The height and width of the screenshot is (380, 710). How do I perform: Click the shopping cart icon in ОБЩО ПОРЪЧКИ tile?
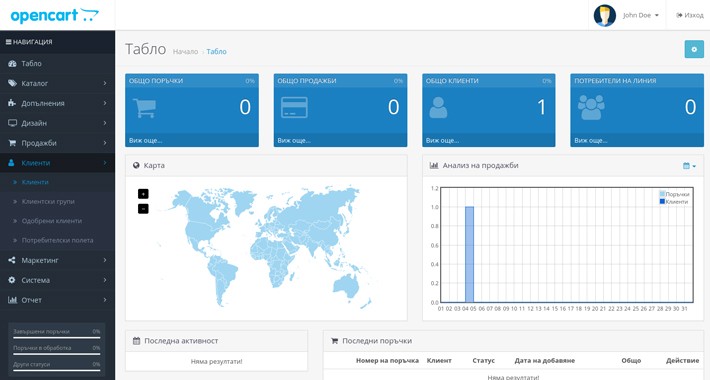point(145,108)
